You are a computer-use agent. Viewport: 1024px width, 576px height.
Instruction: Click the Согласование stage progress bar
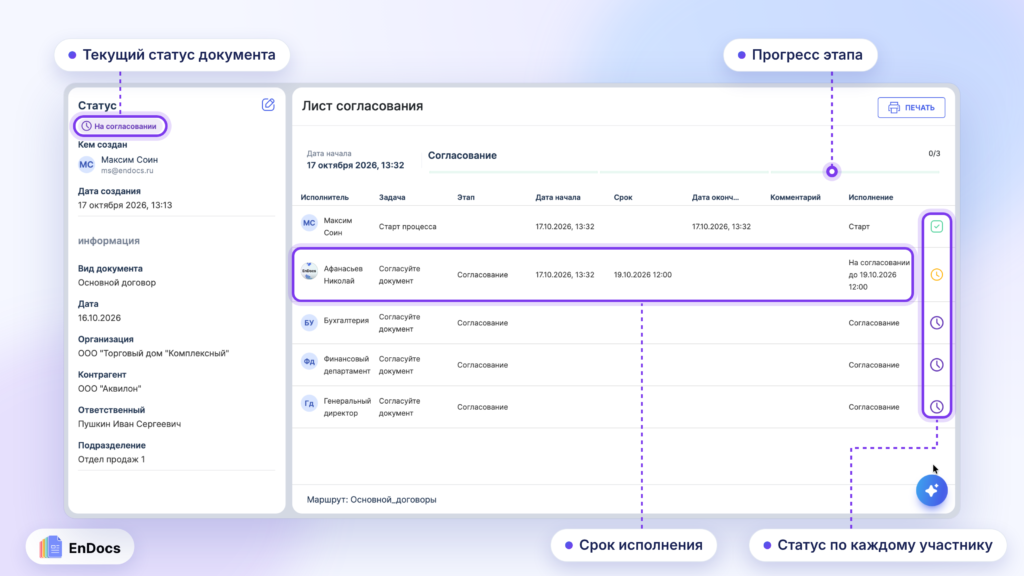tap(683, 172)
